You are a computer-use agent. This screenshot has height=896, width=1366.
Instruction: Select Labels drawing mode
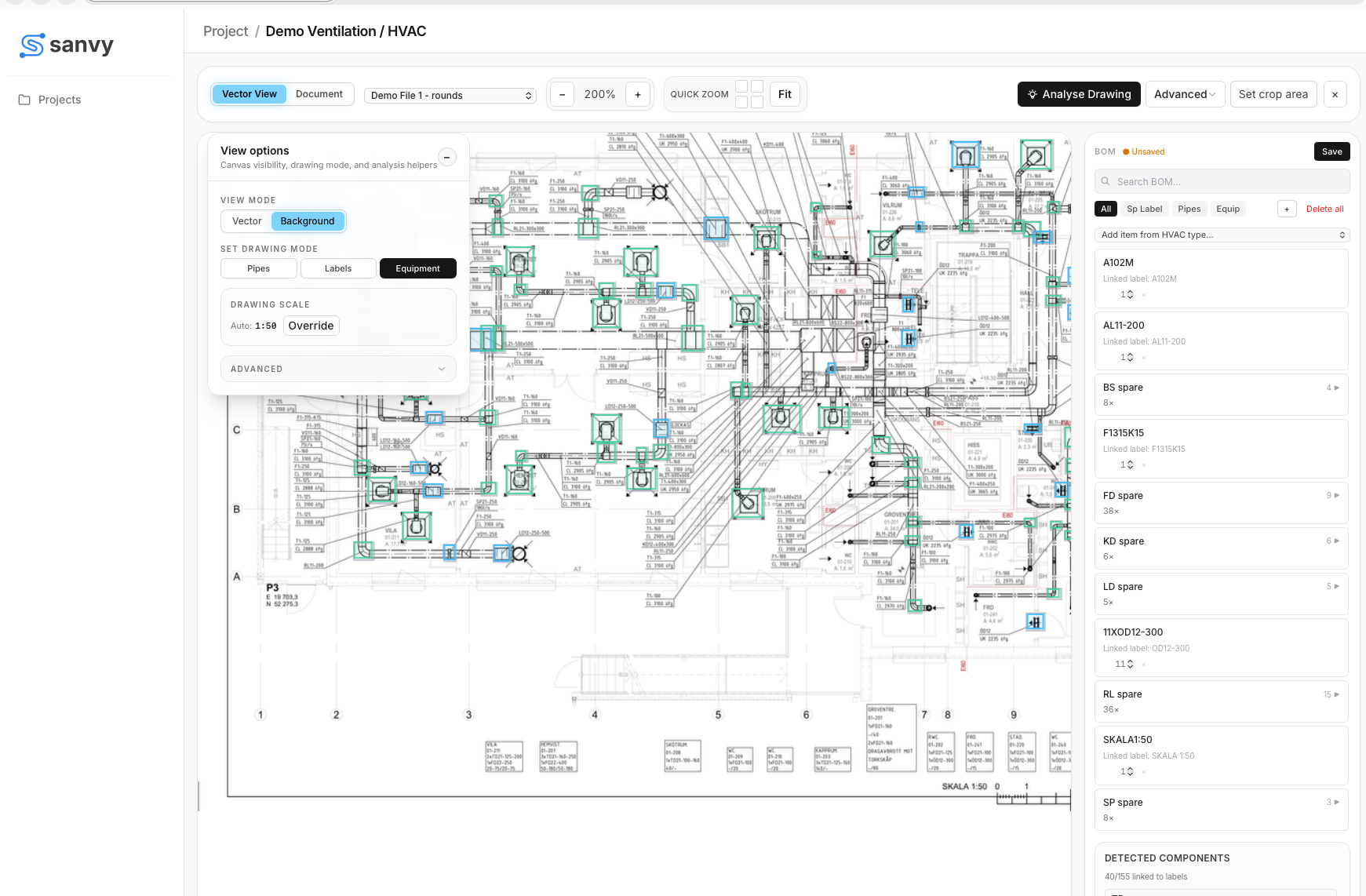pyautogui.click(x=338, y=268)
